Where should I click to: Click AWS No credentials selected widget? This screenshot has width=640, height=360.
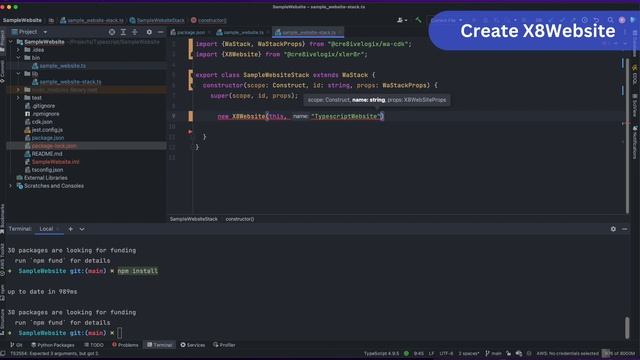pyautogui.click(x=567, y=353)
